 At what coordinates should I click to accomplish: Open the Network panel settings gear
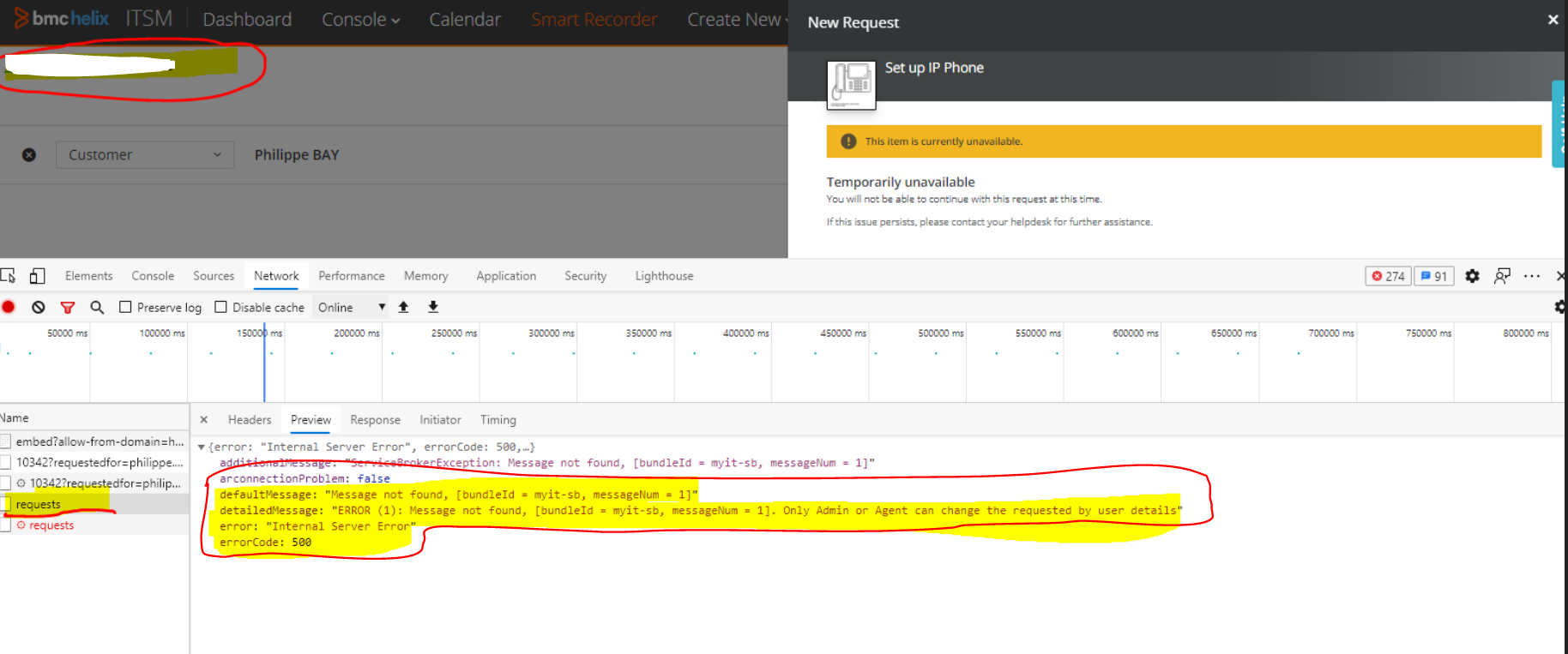coord(1560,307)
